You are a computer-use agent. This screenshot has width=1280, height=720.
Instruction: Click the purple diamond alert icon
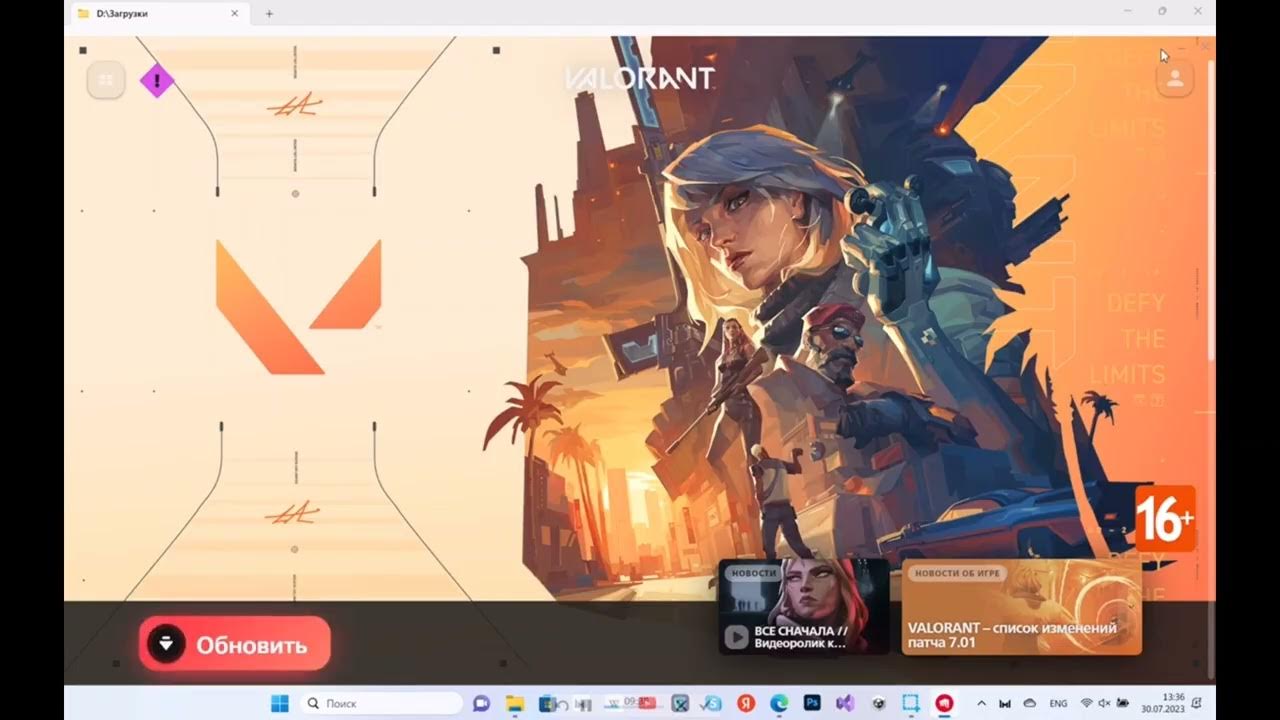pos(157,80)
